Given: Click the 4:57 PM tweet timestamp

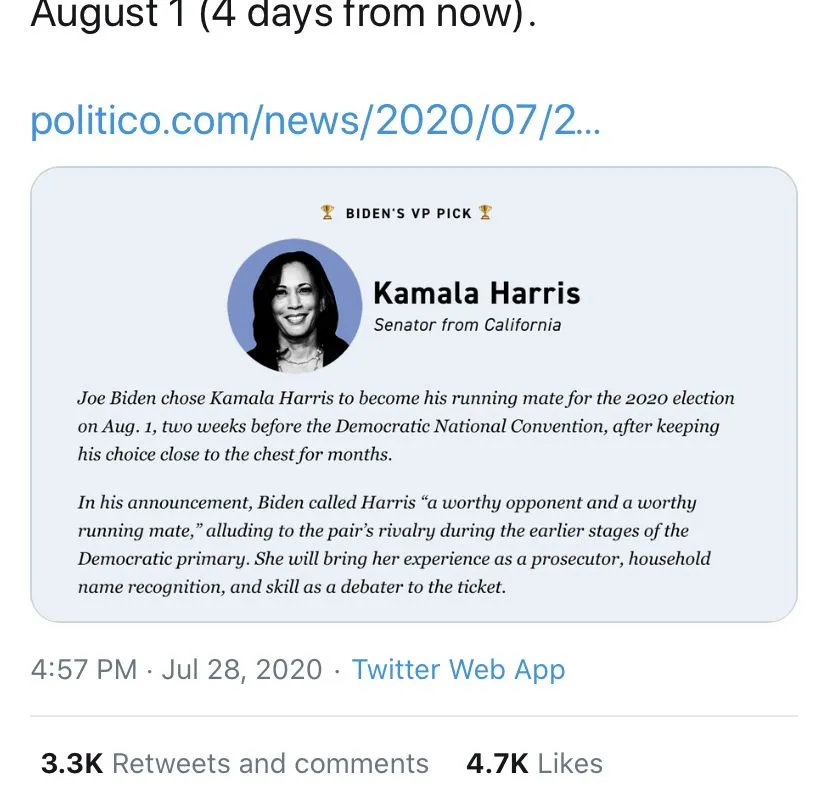Looking at the screenshot, I should 84,669.
